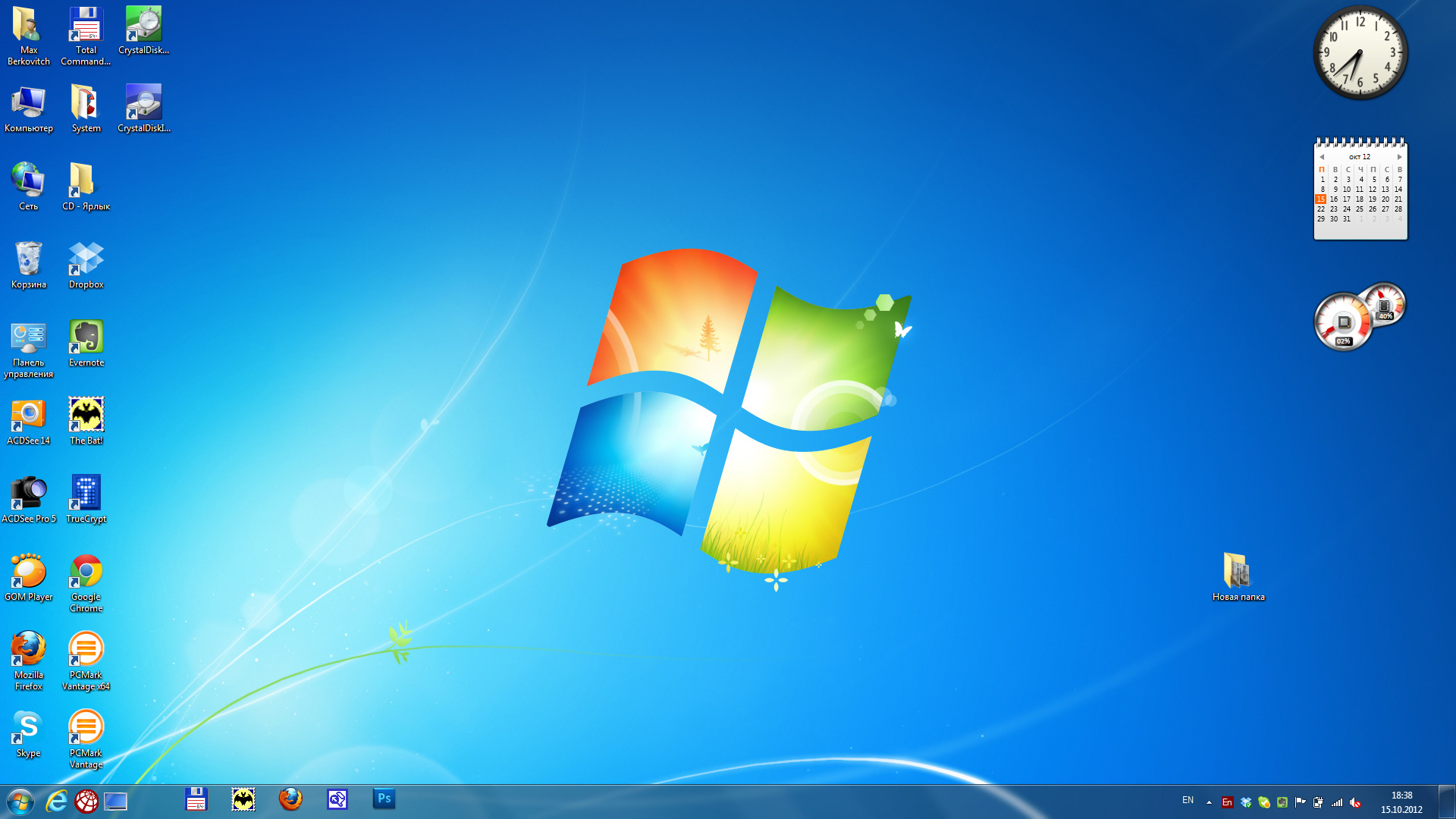
Task: Click the Show desktop button
Action: (1447, 802)
